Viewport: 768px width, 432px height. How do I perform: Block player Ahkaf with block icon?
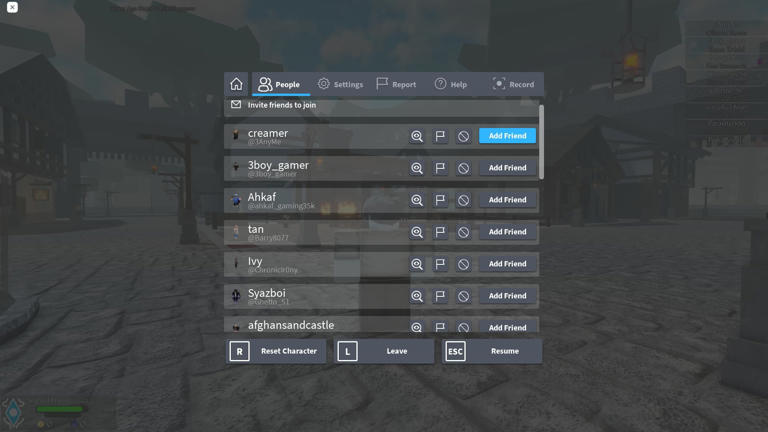[463, 200]
